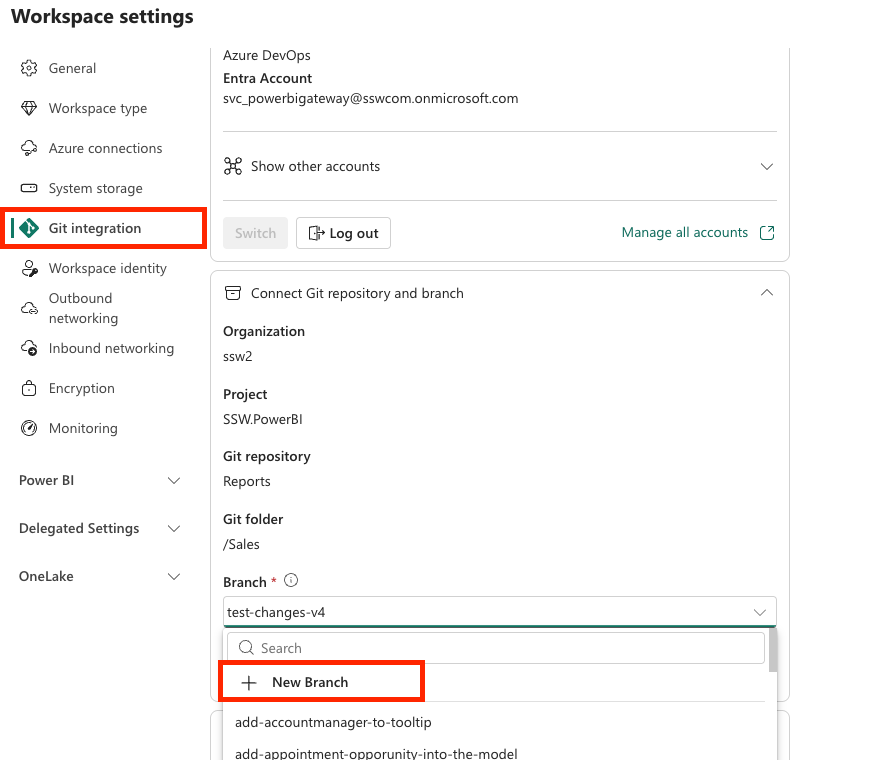874x760 pixels.
Task: Click the external-link icon beside Manage all accounts
Action: tap(768, 233)
